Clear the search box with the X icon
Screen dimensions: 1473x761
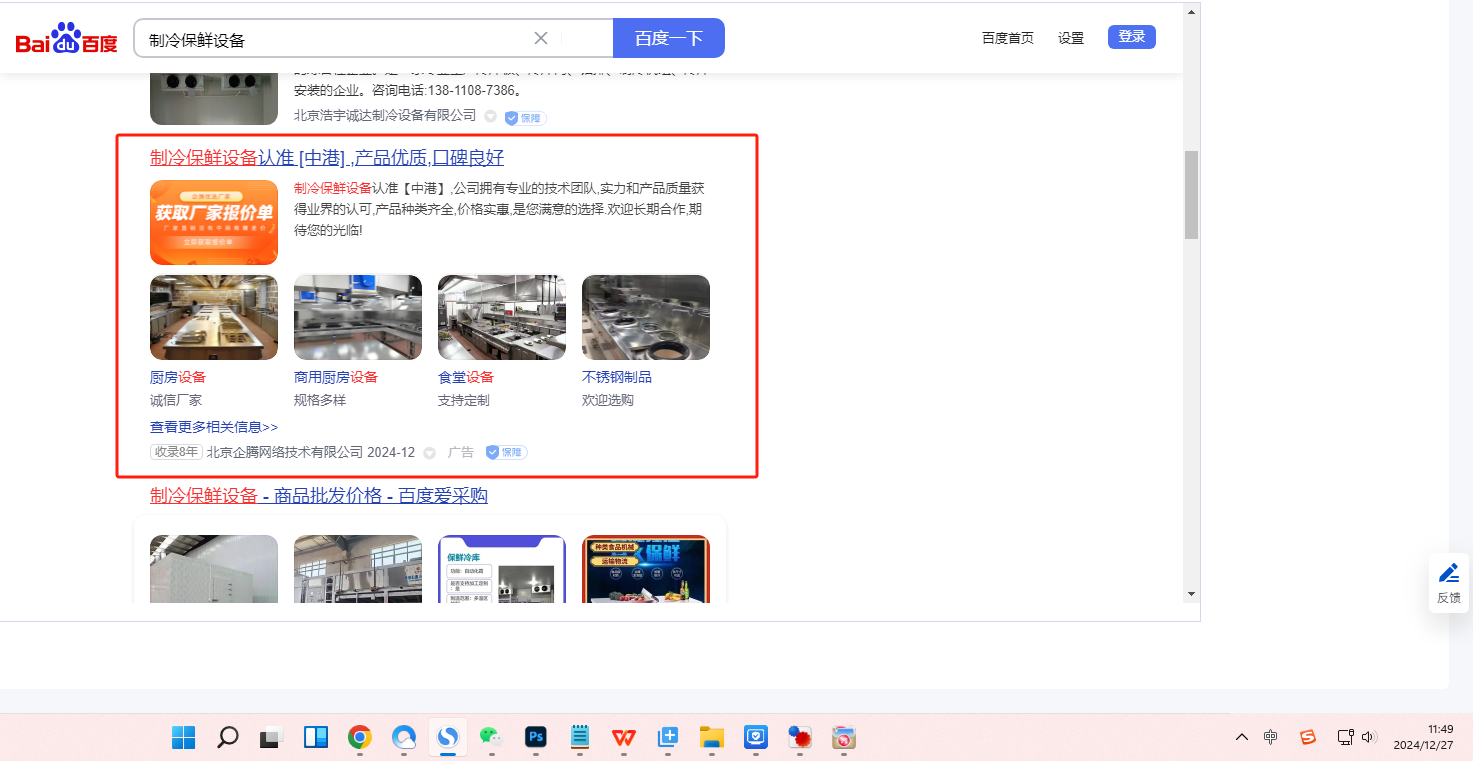[x=541, y=38]
